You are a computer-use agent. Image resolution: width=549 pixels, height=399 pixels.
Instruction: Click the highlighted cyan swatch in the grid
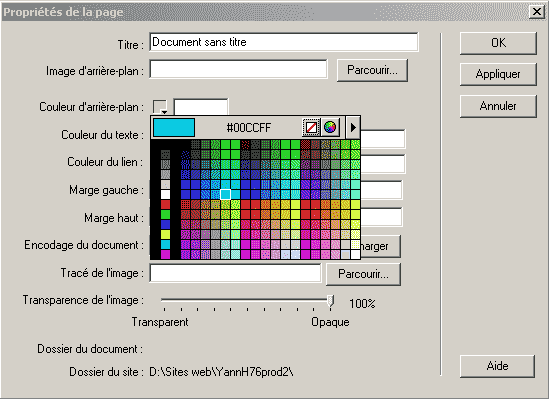(225, 194)
